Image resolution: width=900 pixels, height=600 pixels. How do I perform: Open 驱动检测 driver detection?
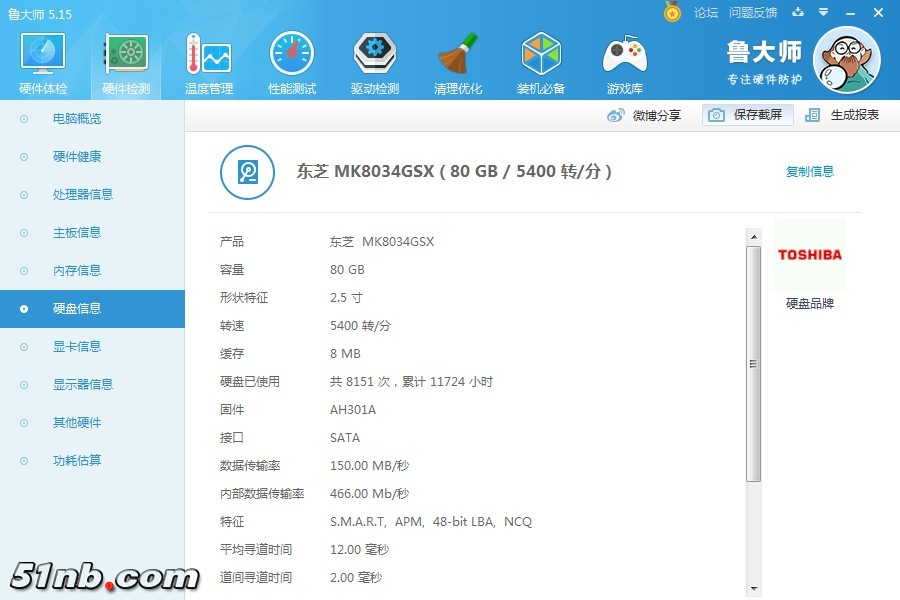[x=375, y=64]
